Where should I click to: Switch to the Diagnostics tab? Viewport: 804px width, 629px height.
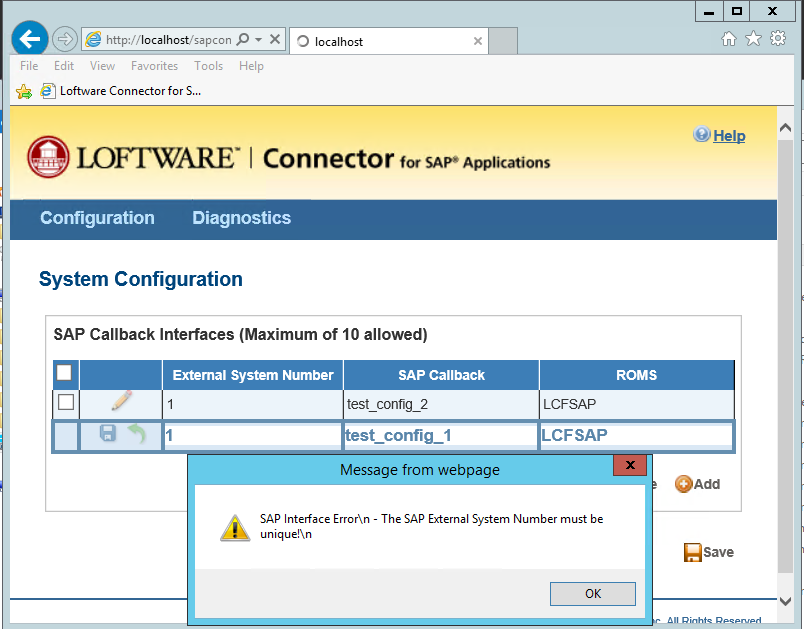pyautogui.click(x=242, y=218)
